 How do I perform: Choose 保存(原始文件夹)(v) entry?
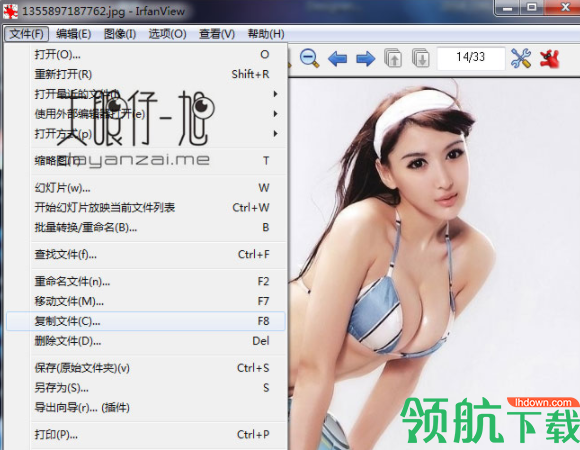tap(146, 368)
